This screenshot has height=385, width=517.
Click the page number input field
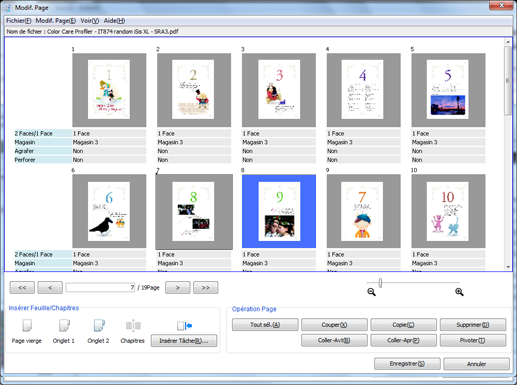coord(100,288)
